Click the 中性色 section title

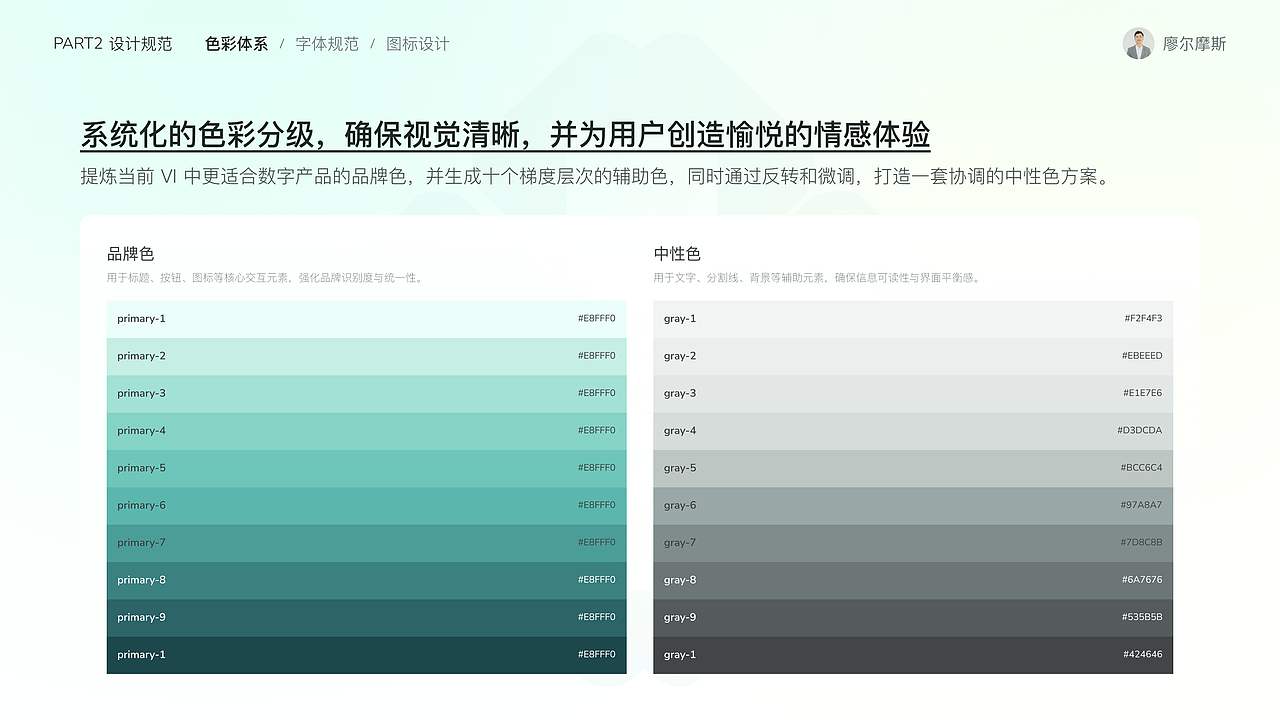coord(677,254)
